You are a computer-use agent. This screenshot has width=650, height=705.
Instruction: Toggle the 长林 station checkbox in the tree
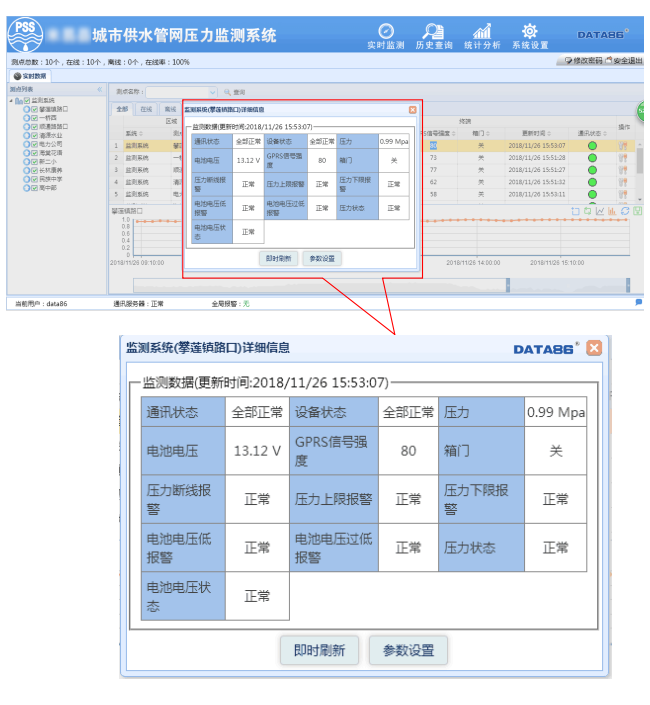tap(34, 170)
